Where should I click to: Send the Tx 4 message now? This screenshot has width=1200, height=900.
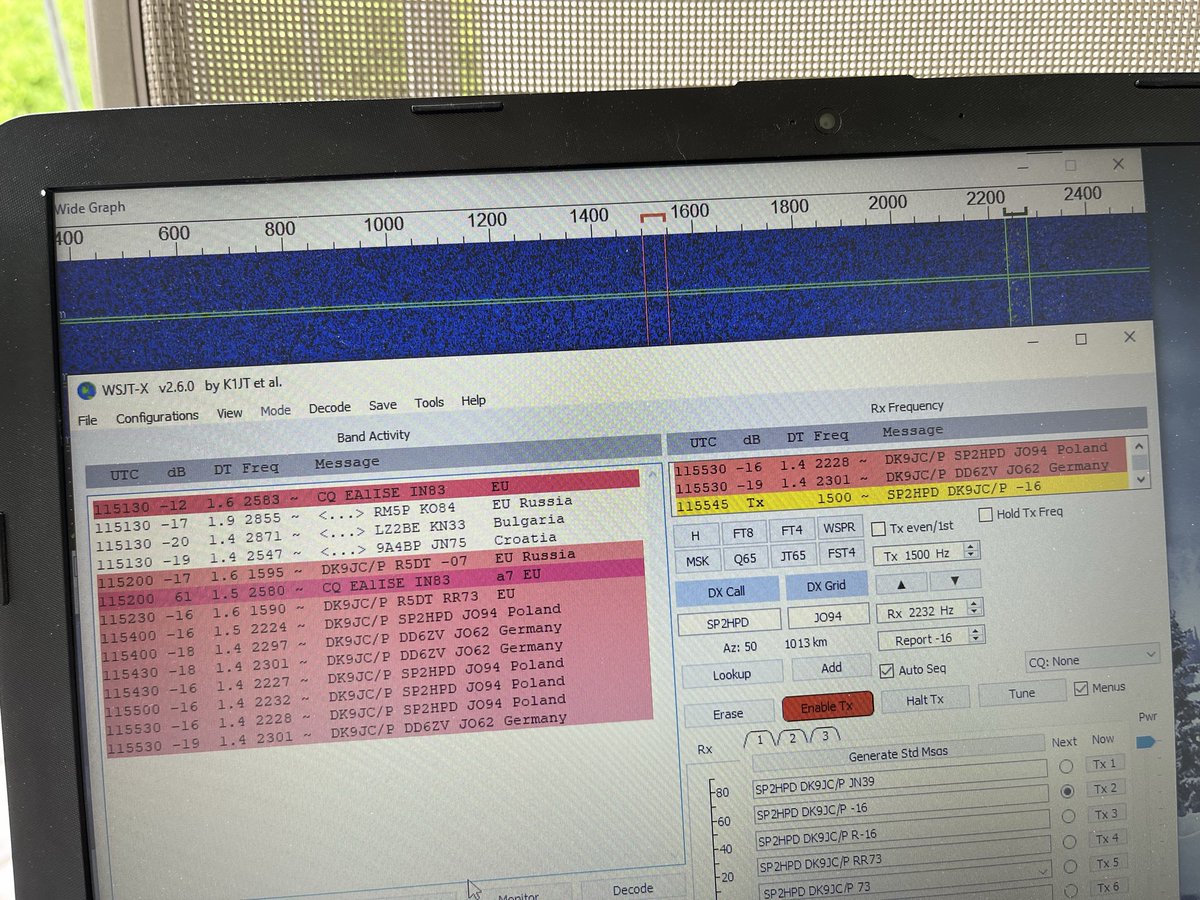(x=1108, y=838)
